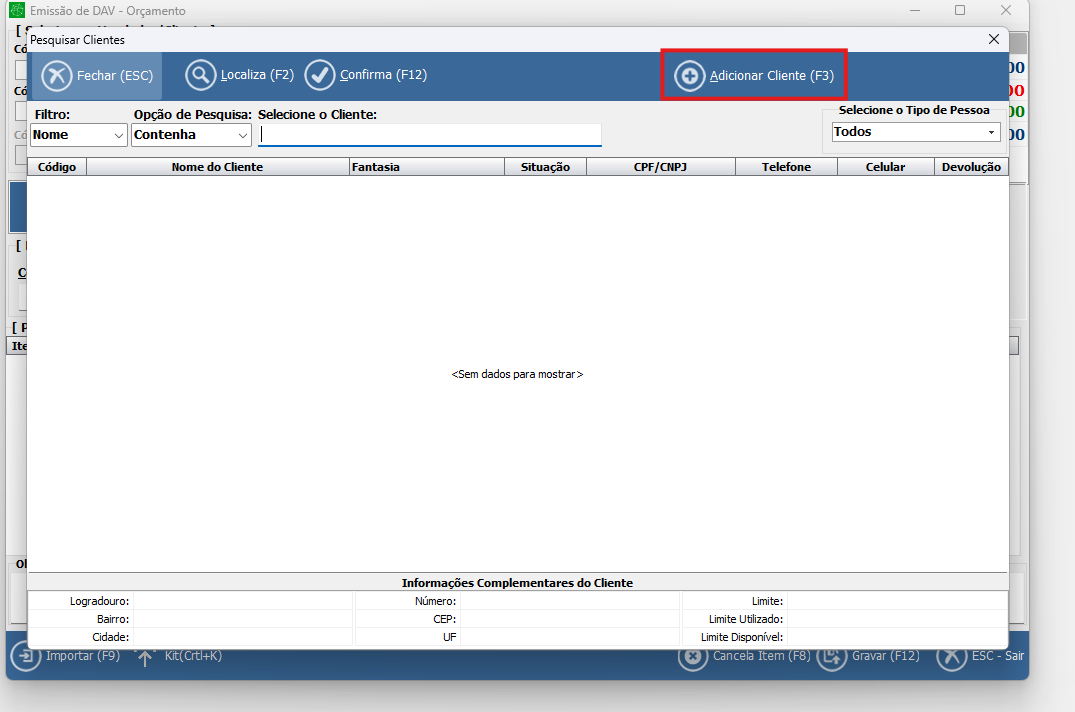Click the Gravar (F12) icon
The width and height of the screenshot is (1075, 712).
tap(832, 657)
